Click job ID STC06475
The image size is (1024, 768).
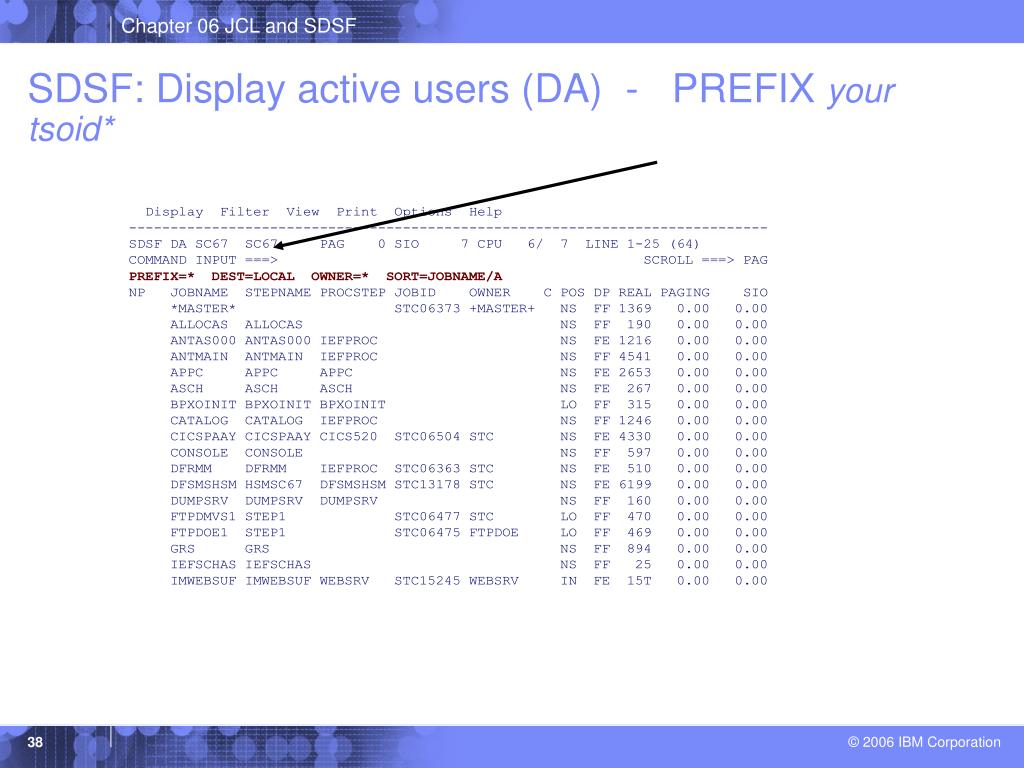pyautogui.click(x=427, y=533)
